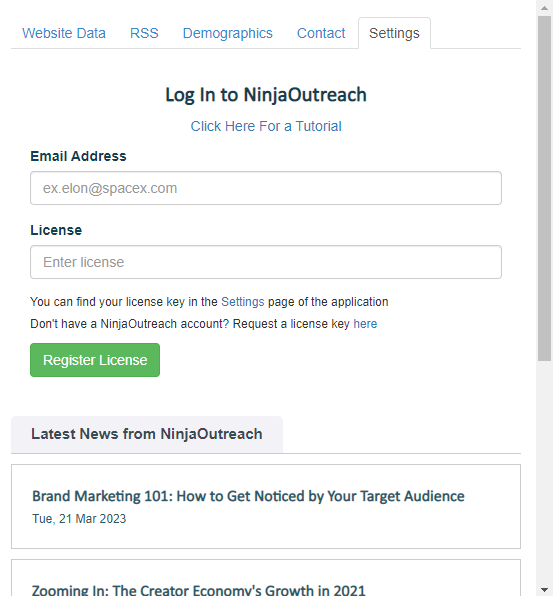This screenshot has width=553, height=596.
Task: Follow the Settings link in license hint
Action: pyautogui.click(x=242, y=302)
